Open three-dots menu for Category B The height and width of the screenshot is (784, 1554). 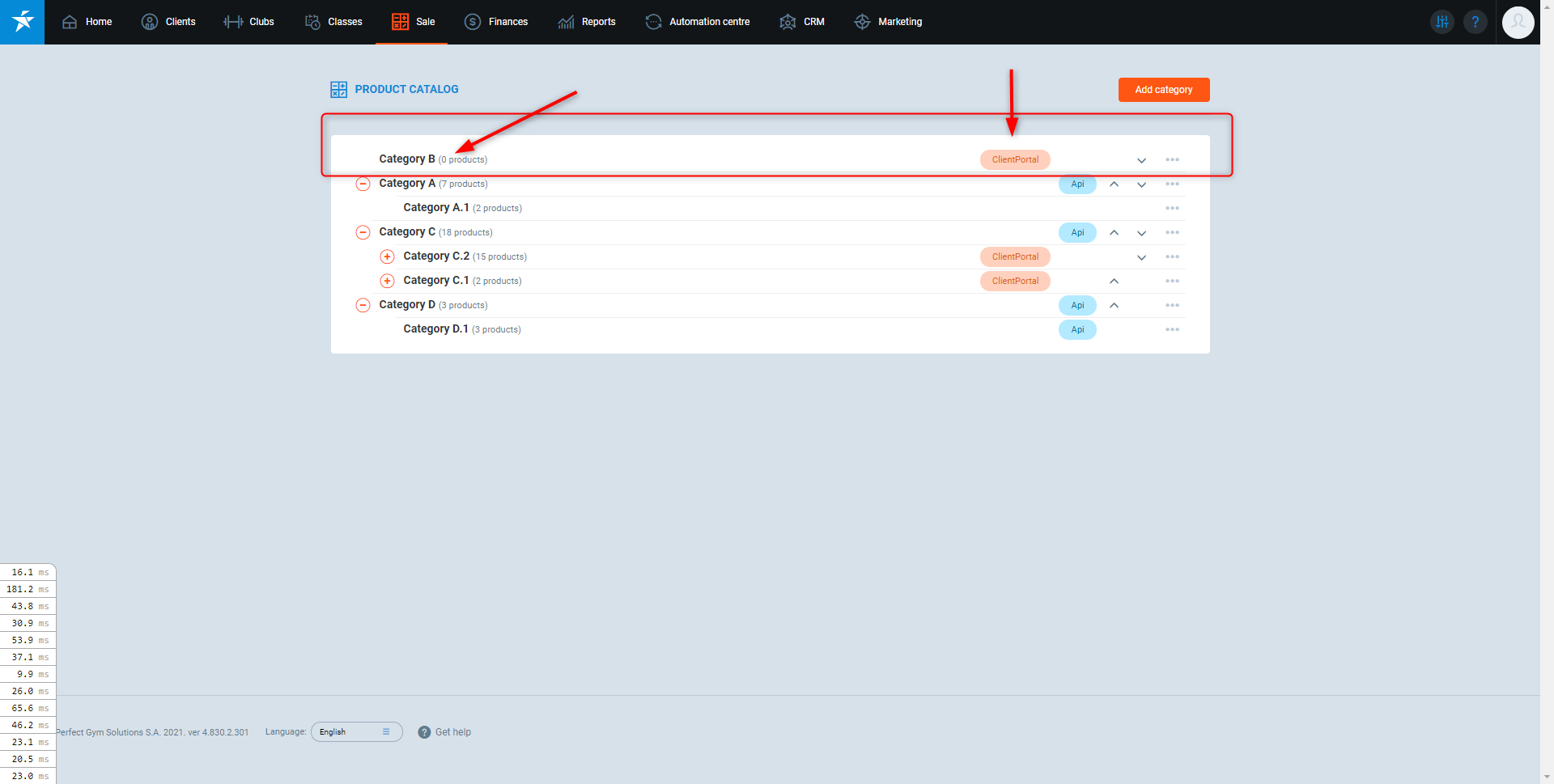(1172, 160)
